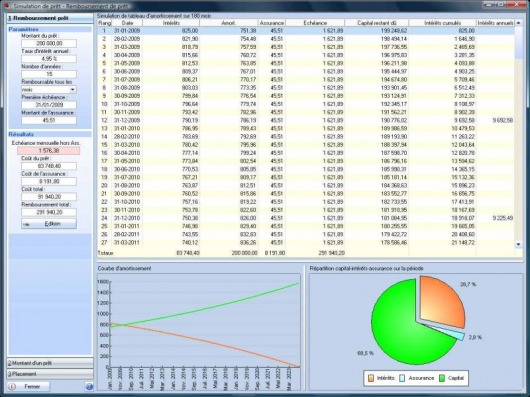Image resolution: width=530 pixels, height=397 pixels.
Task: Click the Fermer button
Action: click(28, 387)
